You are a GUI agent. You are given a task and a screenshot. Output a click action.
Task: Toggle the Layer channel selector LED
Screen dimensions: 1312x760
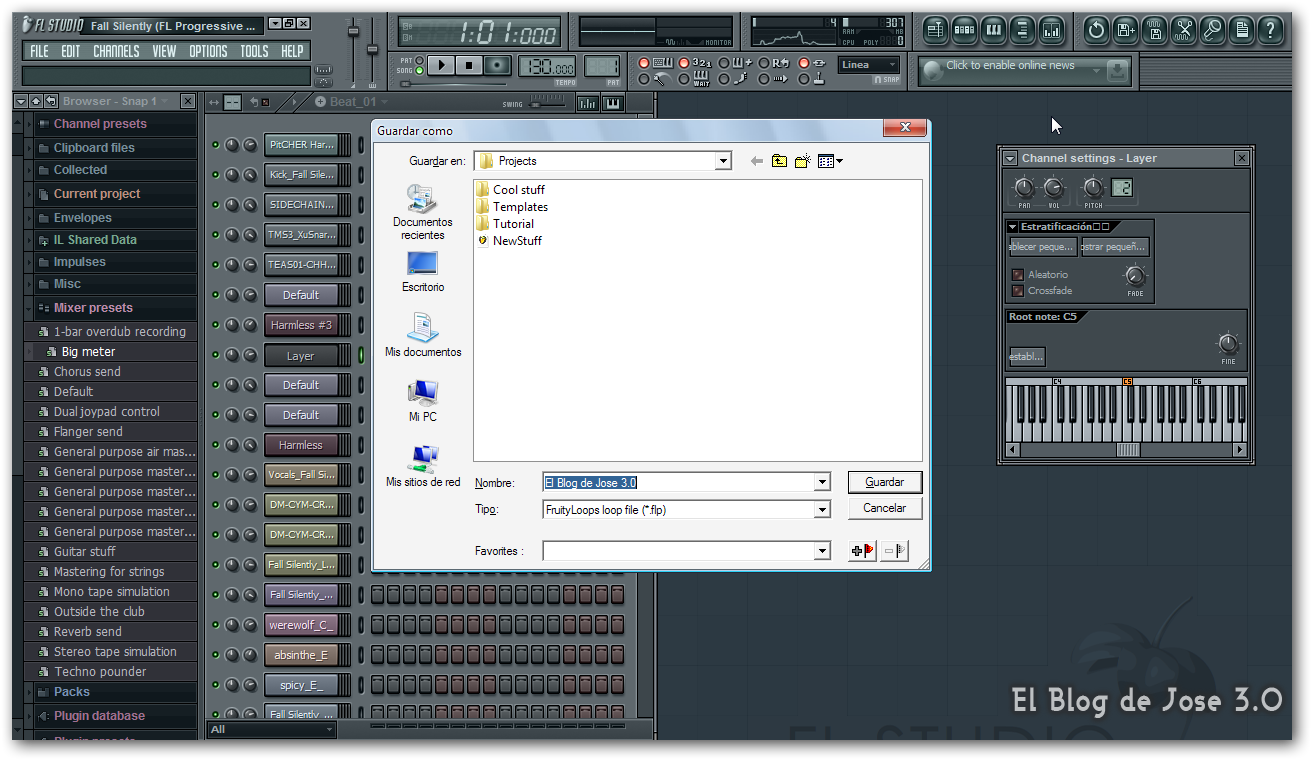(x=361, y=355)
